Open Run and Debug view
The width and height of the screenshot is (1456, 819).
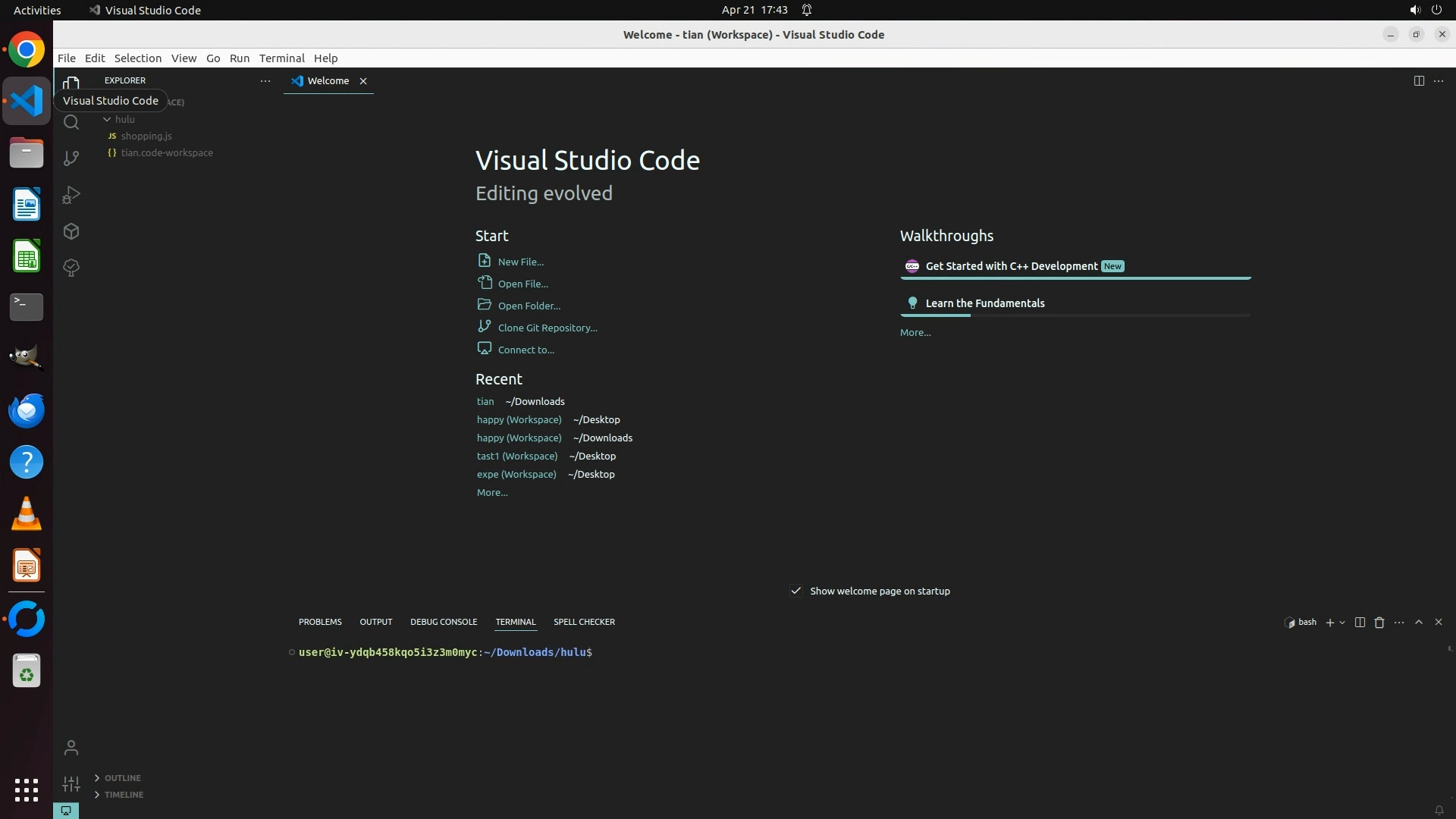tap(71, 195)
